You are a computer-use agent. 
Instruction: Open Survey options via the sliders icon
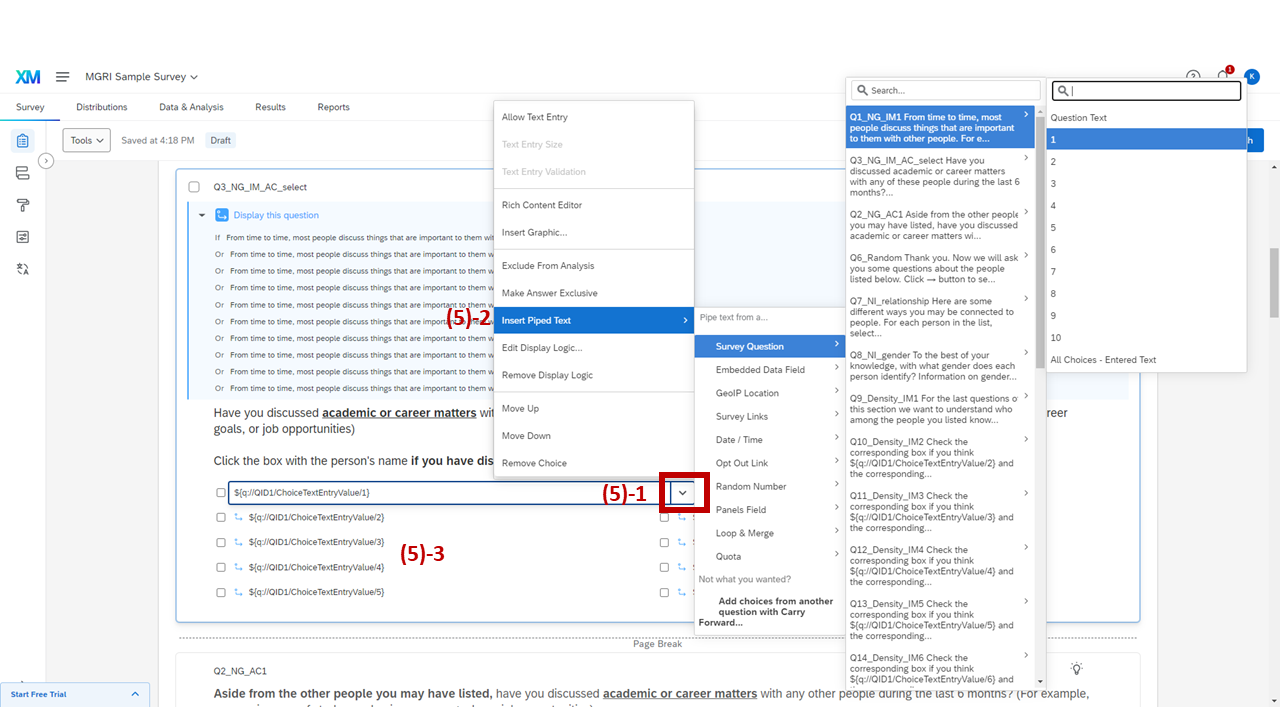[22, 236]
